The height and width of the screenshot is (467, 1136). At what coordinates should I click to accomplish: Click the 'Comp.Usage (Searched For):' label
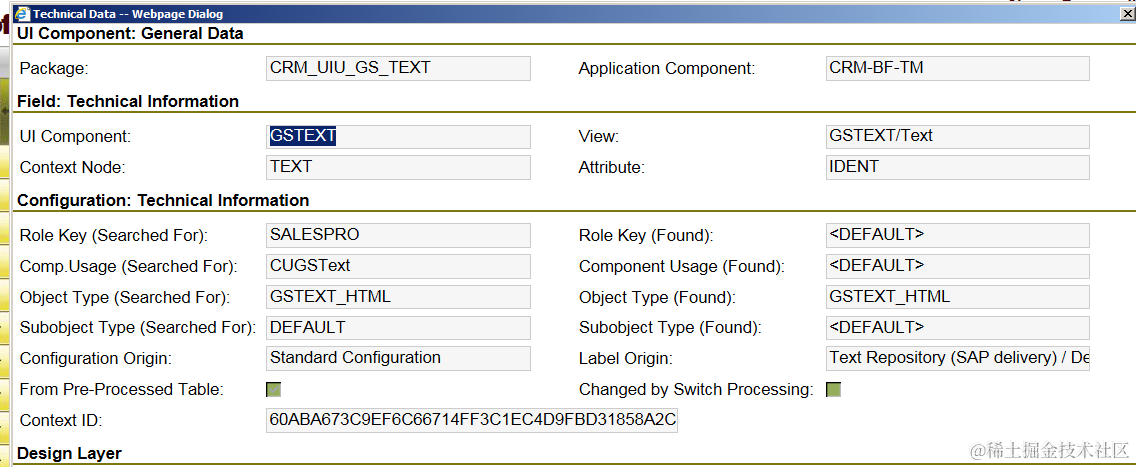point(128,266)
